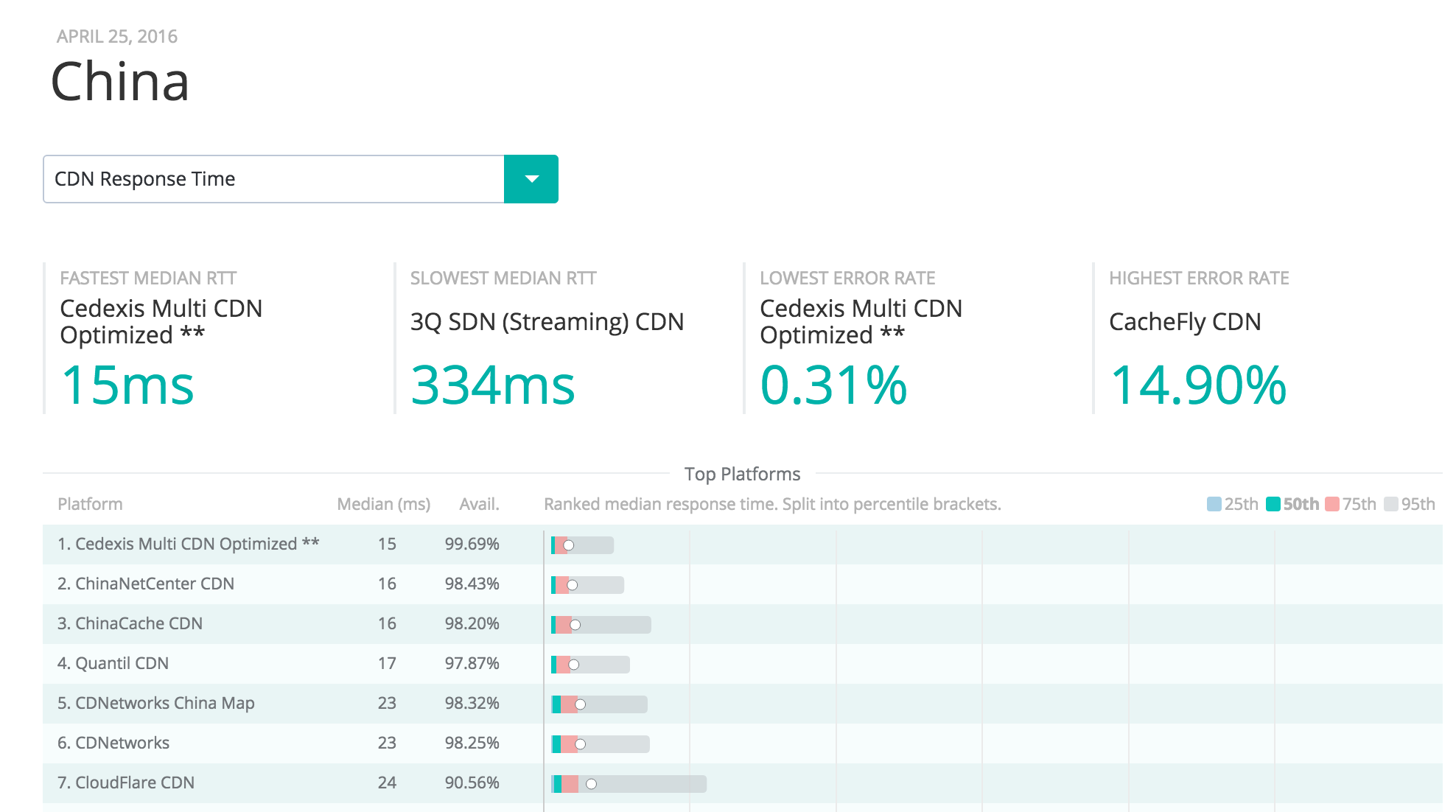Click the 14.90% highest error rate value
Viewport: 1456px width, 812px height.
pos(1198,385)
